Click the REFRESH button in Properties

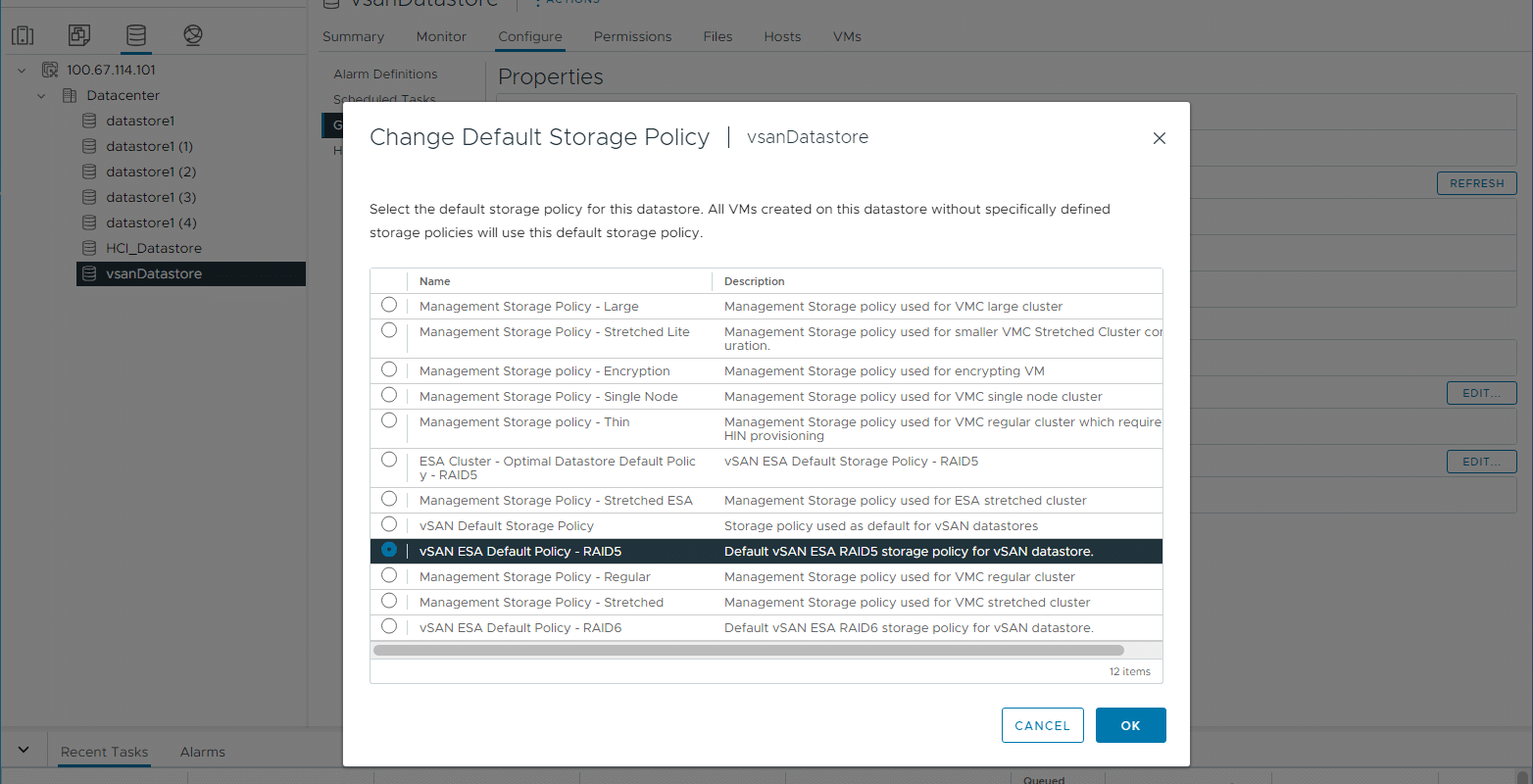(1477, 183)
